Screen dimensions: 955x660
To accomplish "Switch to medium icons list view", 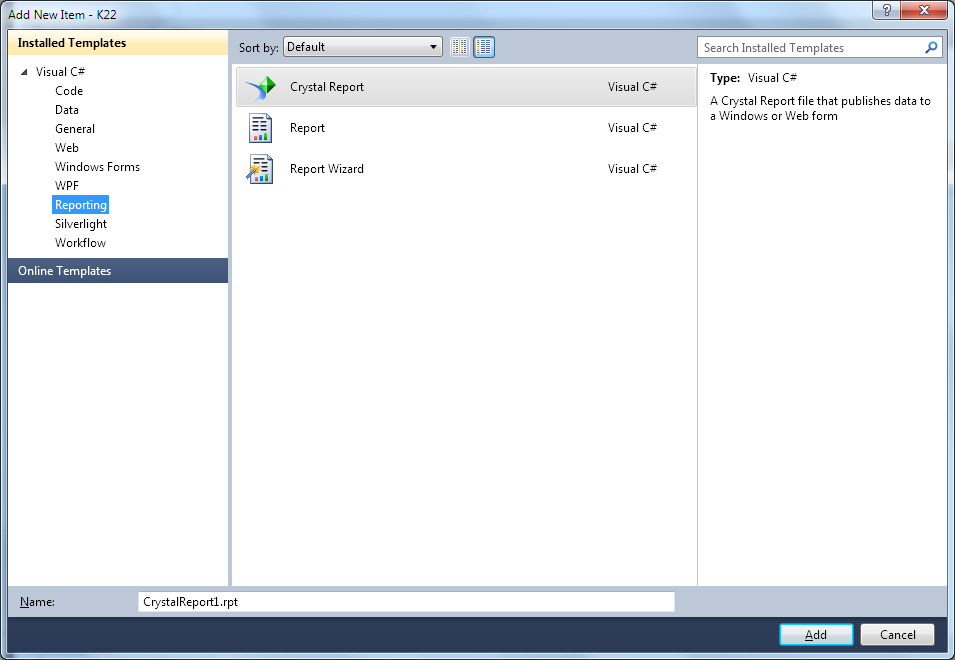I will point(484,47).
